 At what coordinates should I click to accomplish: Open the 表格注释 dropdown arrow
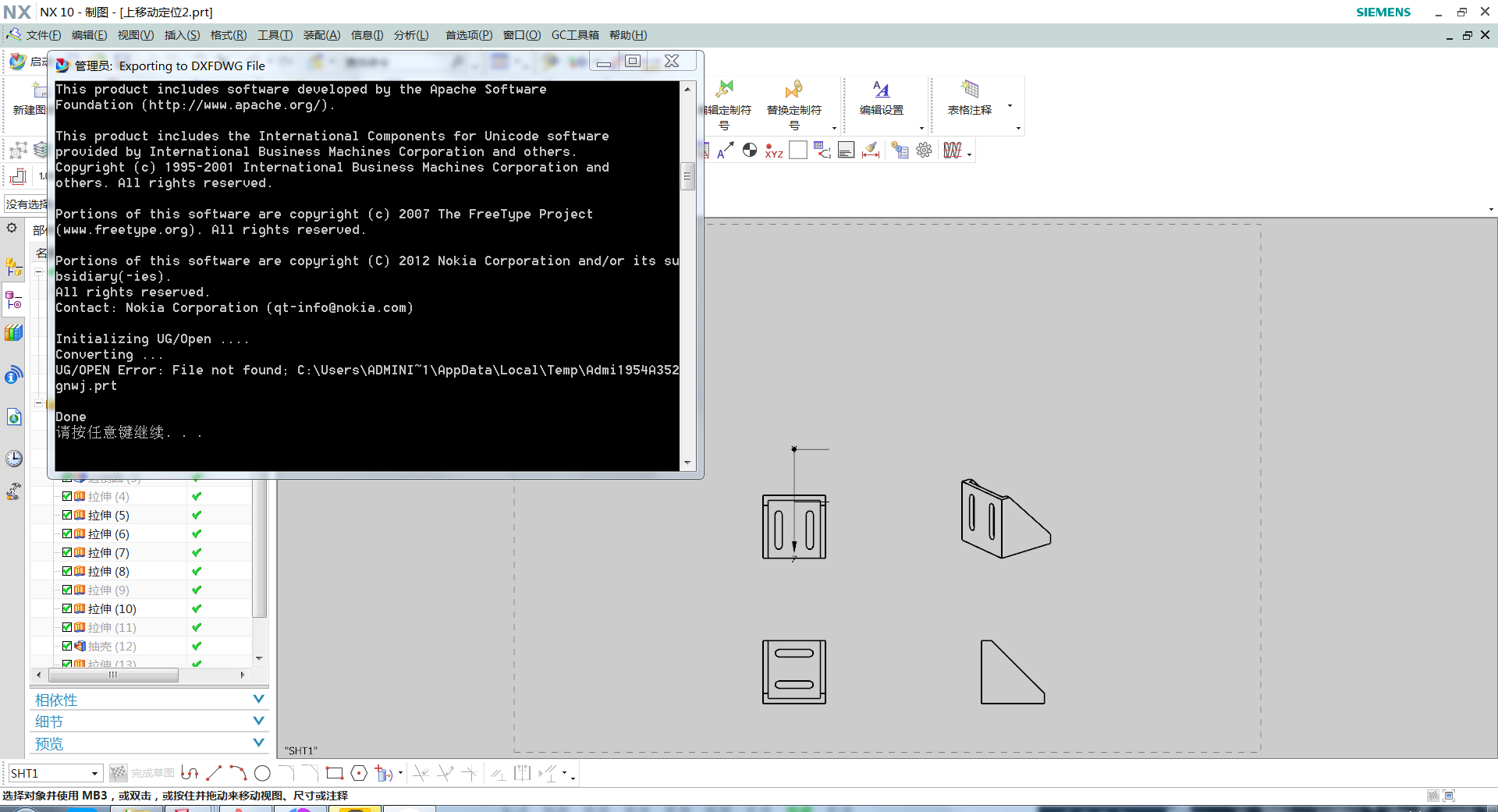click(1010, 105)
